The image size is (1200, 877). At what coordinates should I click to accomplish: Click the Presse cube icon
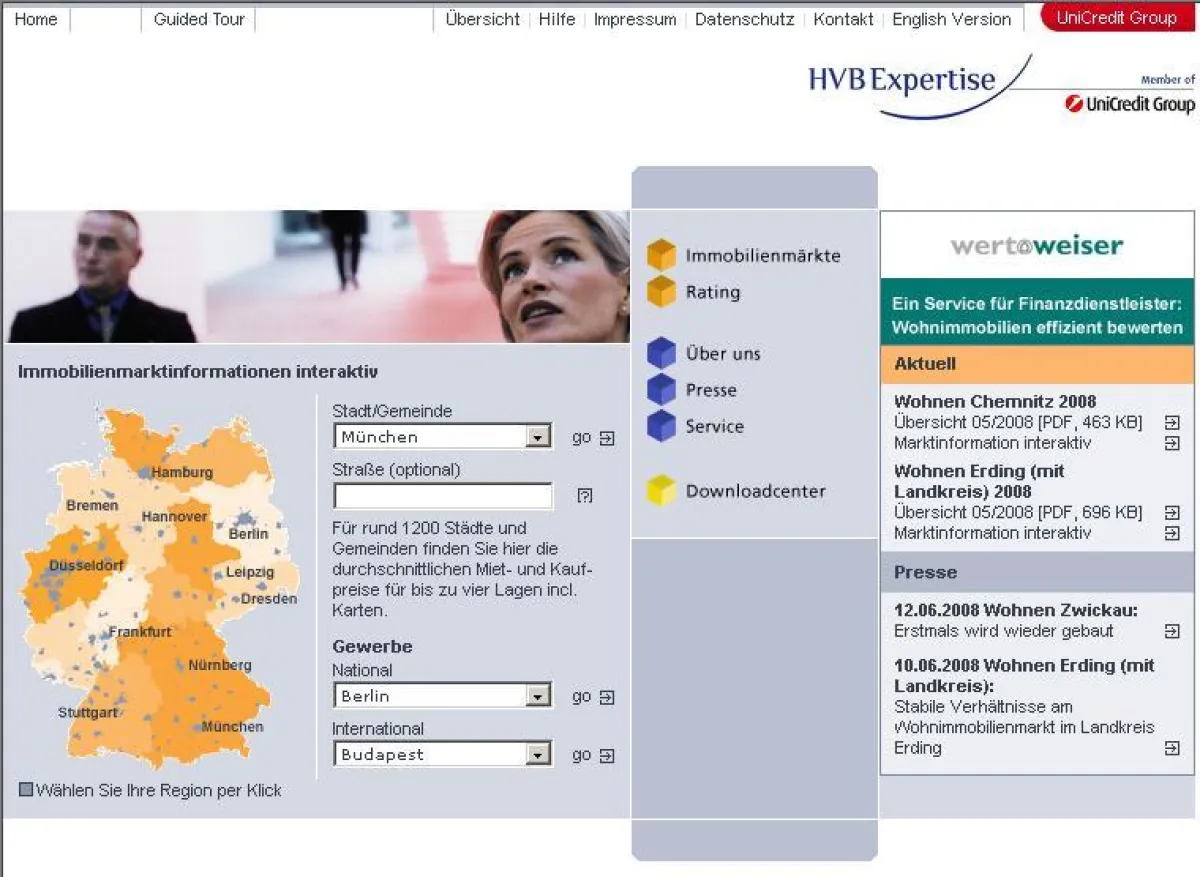point(662,389)
